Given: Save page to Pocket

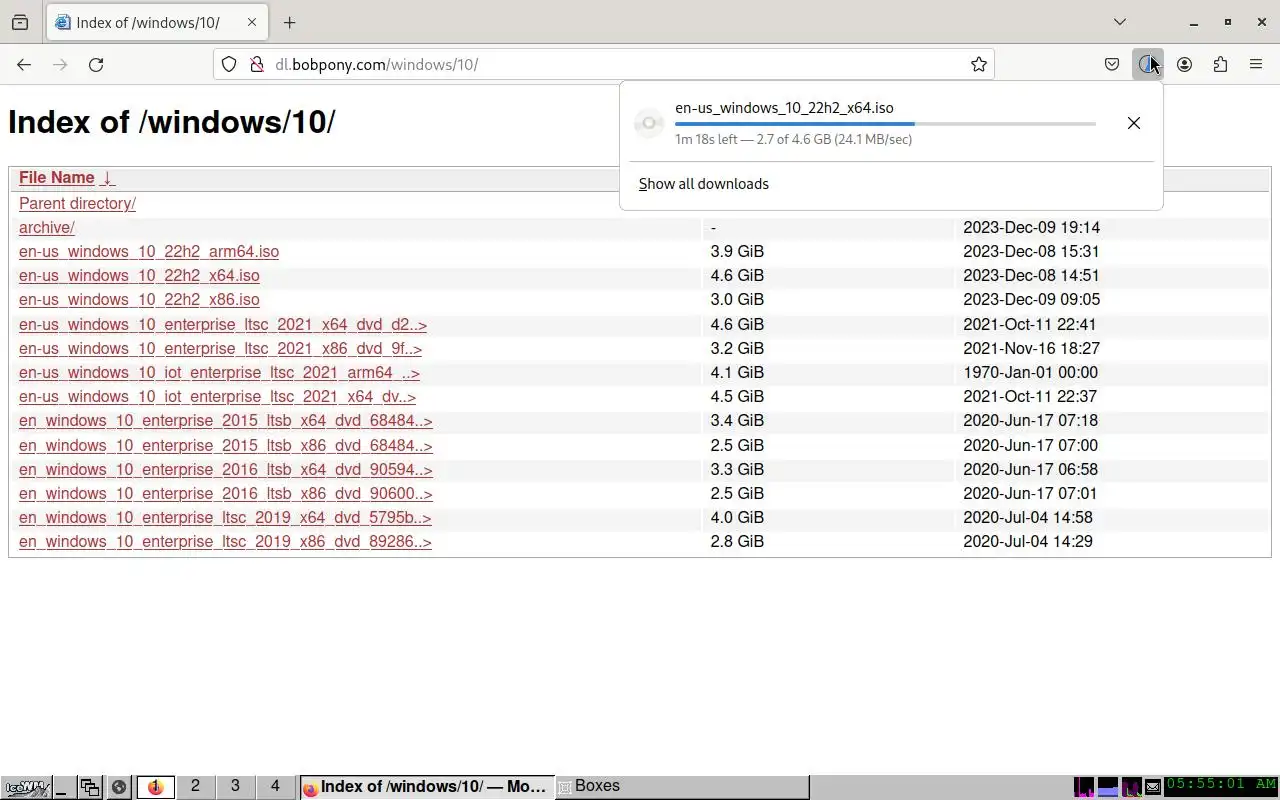Looking at the screenshot, I should (1112, 64).
